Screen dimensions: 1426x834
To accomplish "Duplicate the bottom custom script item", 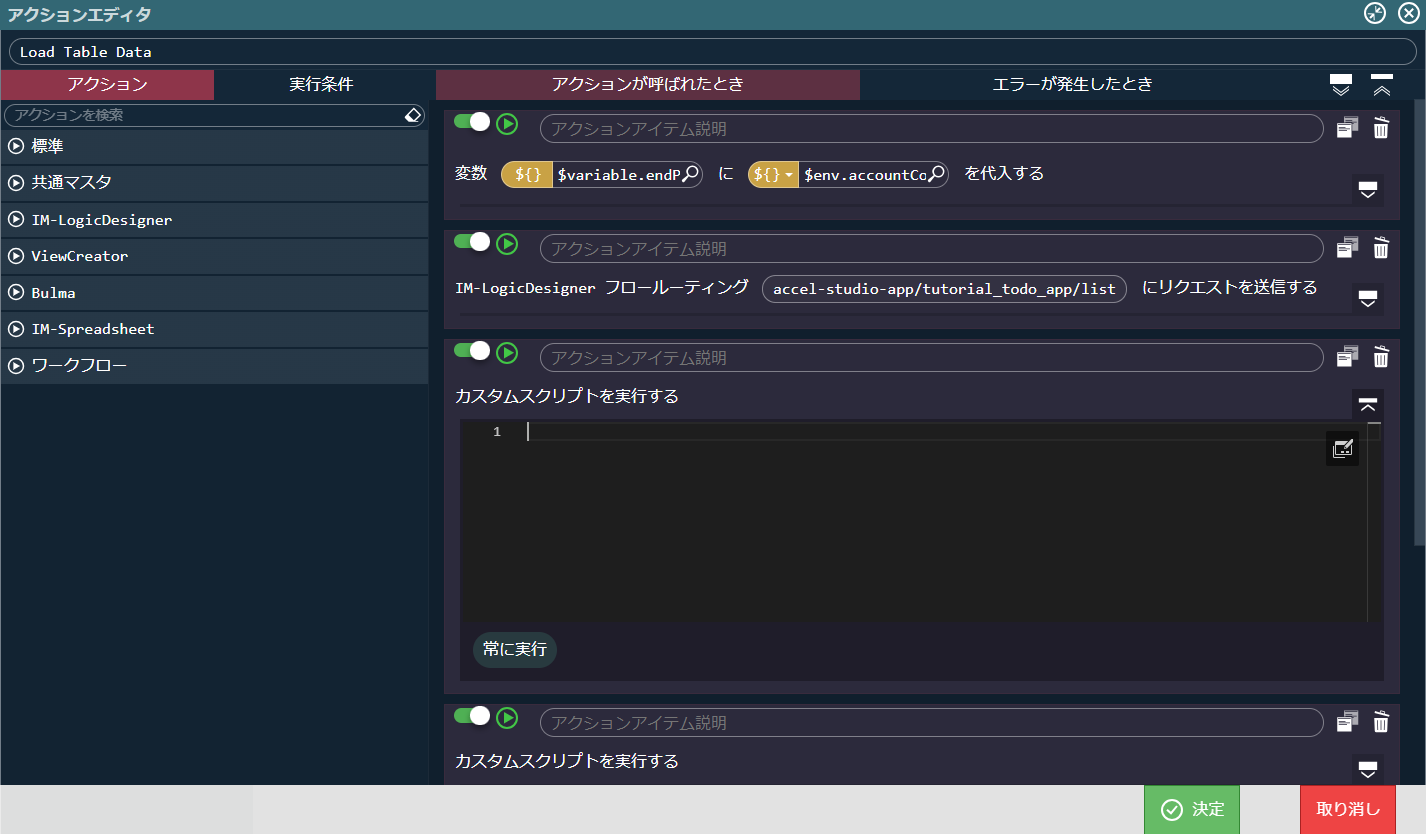I will [x=1348, y=721].
